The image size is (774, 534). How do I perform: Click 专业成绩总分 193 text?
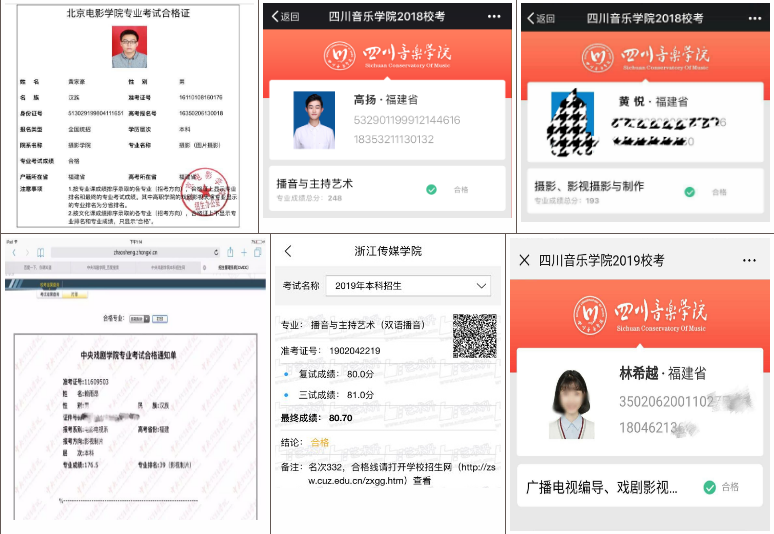[x=567, y=200]
